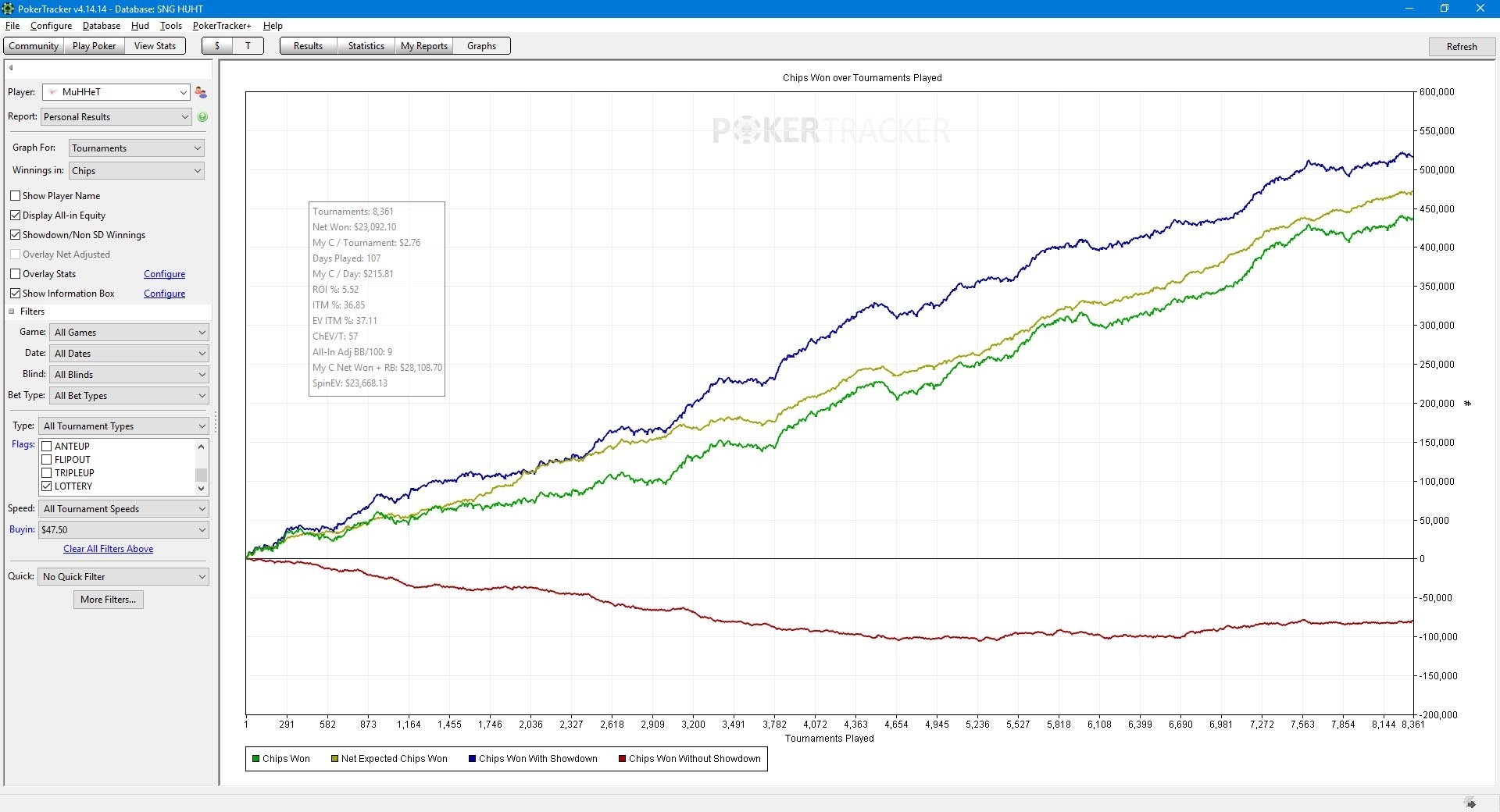Click the arrow icon in the status bar
The height and width of the screenshot is (812, 1500).
click(x=1470, y=803)
